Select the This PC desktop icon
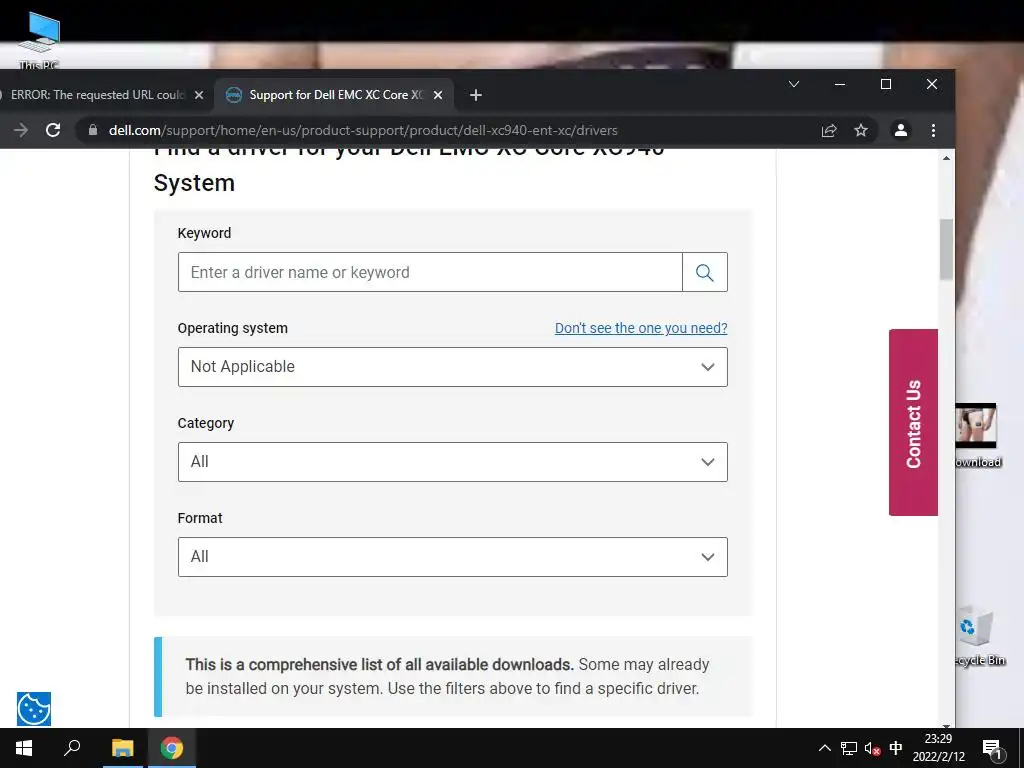This screenshot has height=768, width=1024. 39,40
